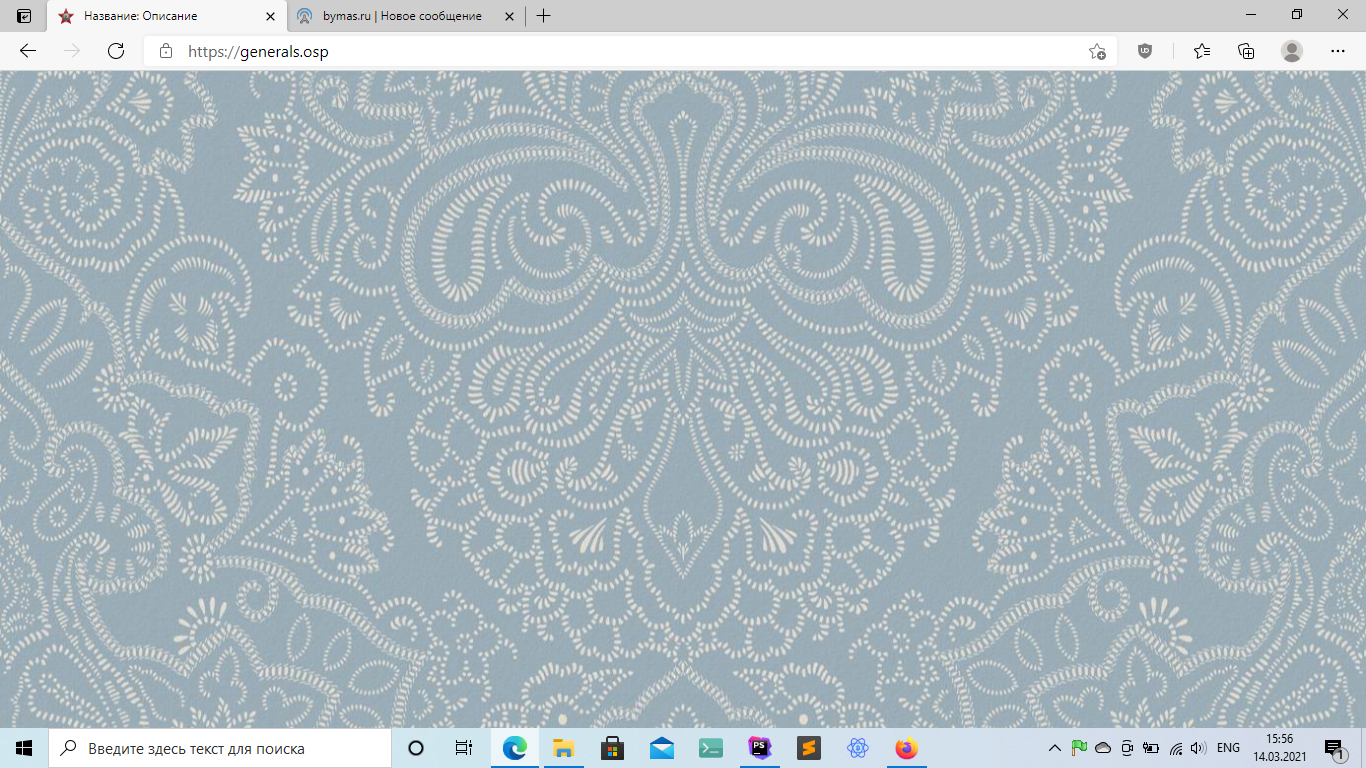Screen dimensions: 1366x768
Task: Switch to the 'bymas.ru | Новое сообщение' tab
Action: pyautogui.click(x=408, y=16)
